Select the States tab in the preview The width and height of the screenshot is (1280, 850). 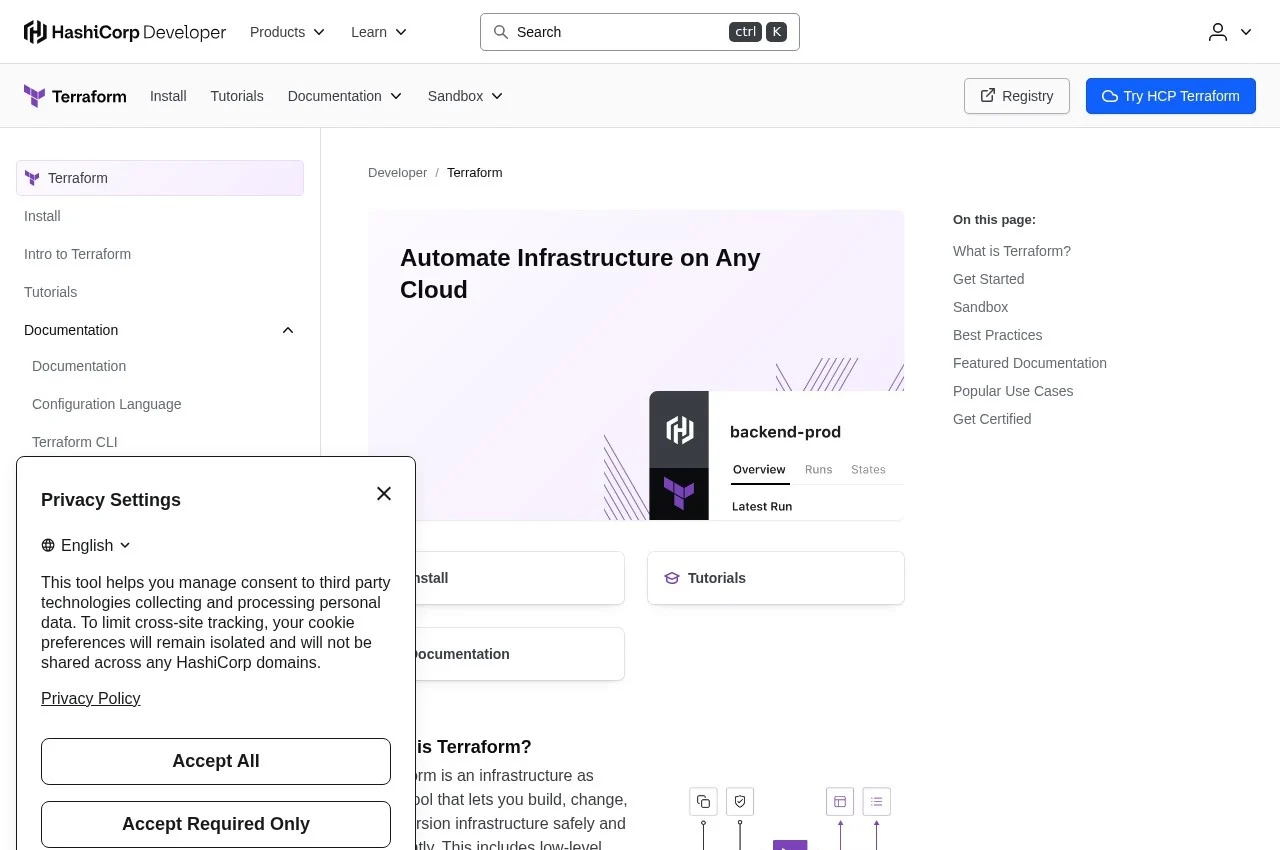click(x=868, y=469)
